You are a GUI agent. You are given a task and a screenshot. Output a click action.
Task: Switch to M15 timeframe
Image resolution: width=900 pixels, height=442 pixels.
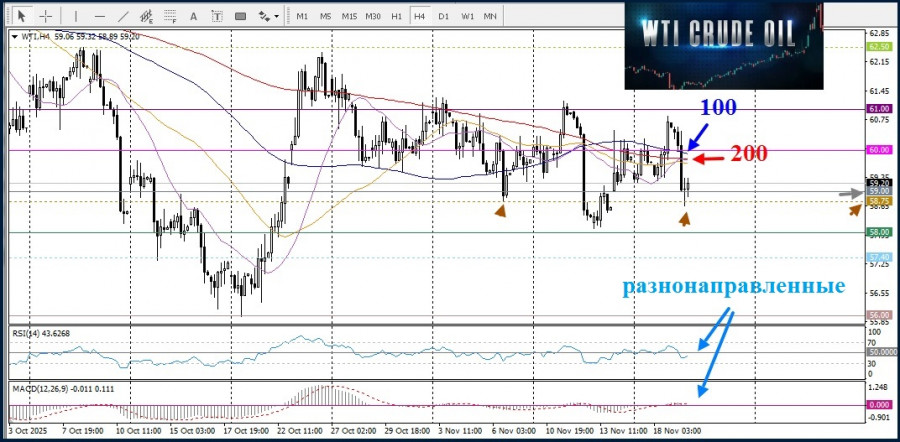point(349,16)
